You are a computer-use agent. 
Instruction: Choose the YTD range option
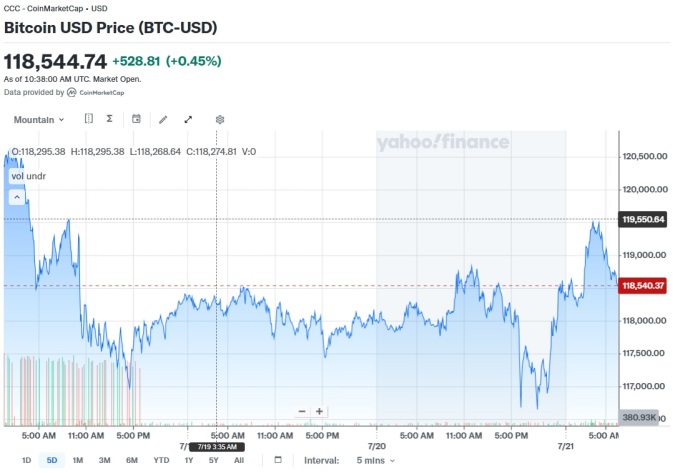[161, 460]
